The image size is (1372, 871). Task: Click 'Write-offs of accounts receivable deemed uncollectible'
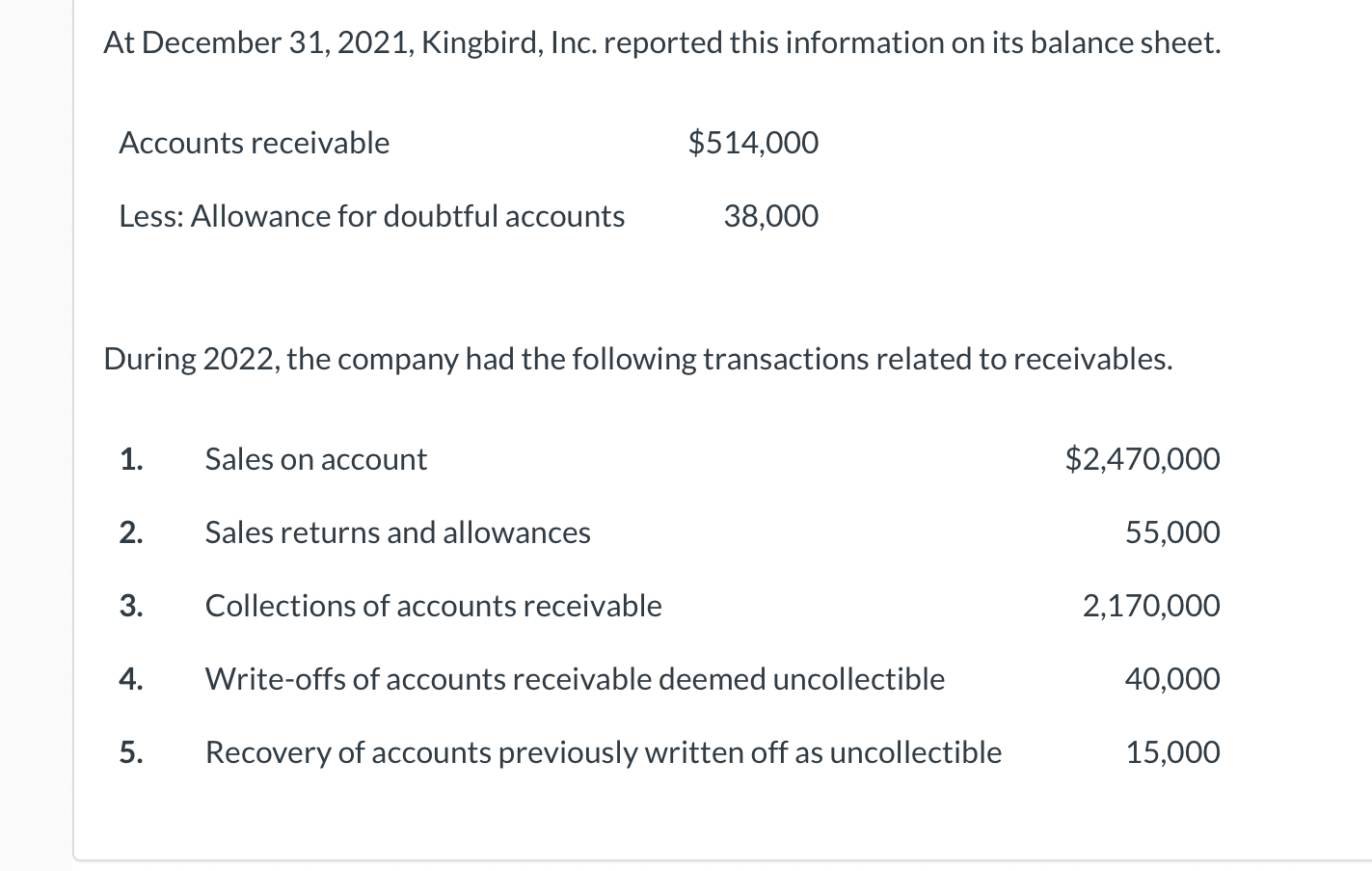575,679
